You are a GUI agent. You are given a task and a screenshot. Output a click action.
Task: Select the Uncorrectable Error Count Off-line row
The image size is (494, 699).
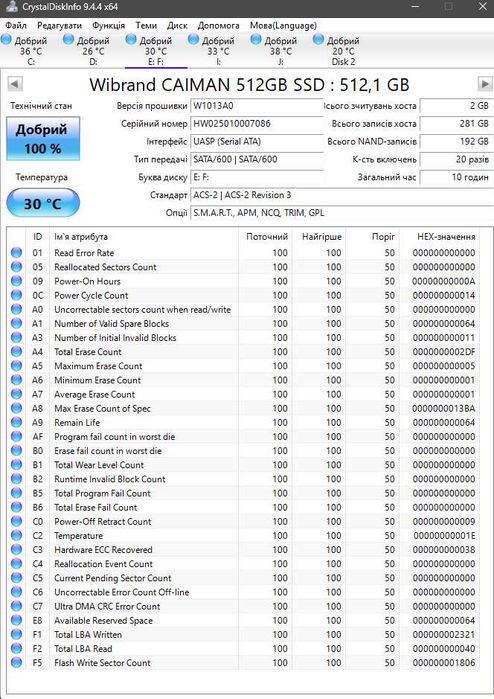[244, 592]
